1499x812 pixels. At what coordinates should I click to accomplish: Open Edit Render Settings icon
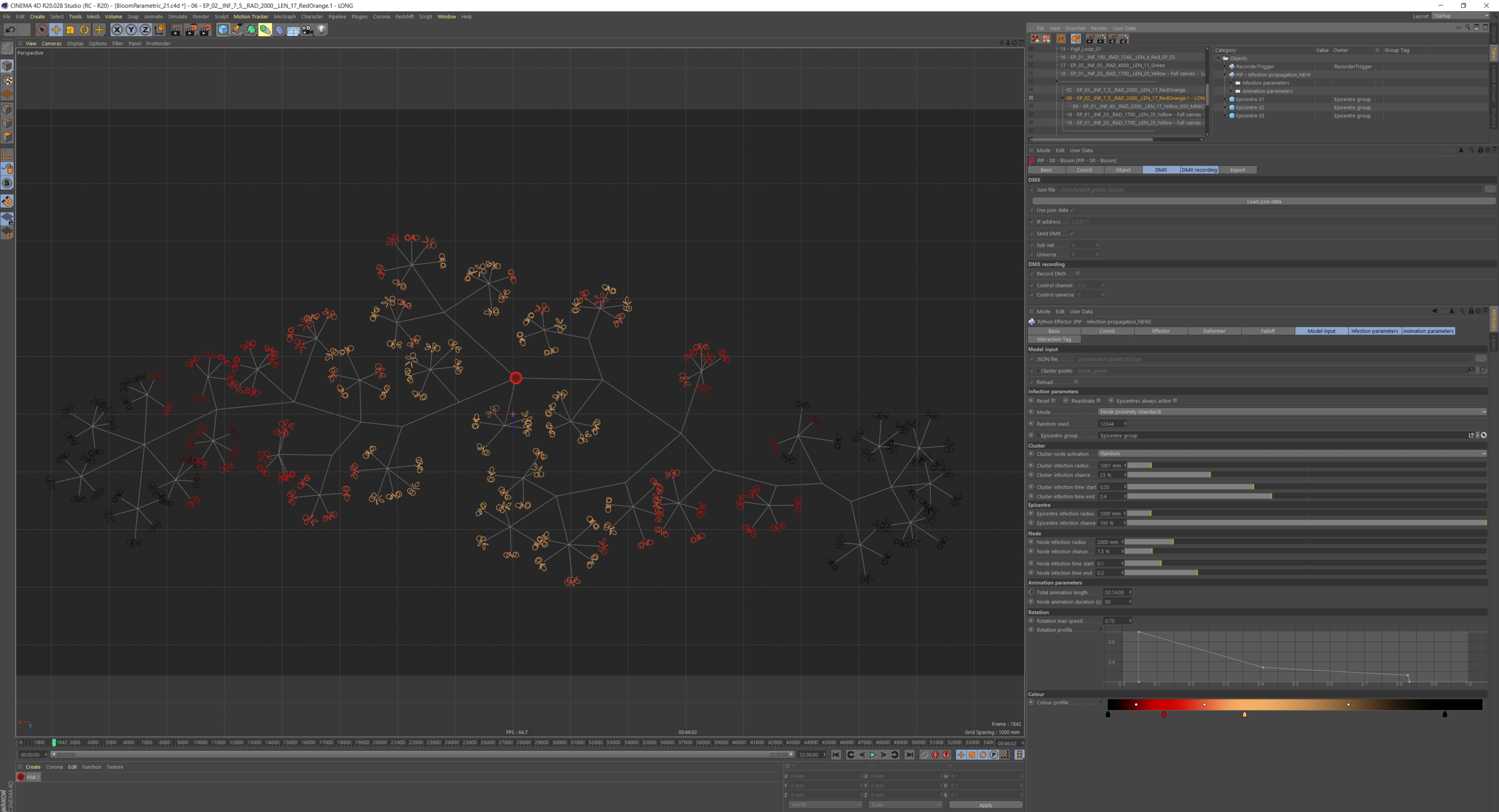(205, 29)
